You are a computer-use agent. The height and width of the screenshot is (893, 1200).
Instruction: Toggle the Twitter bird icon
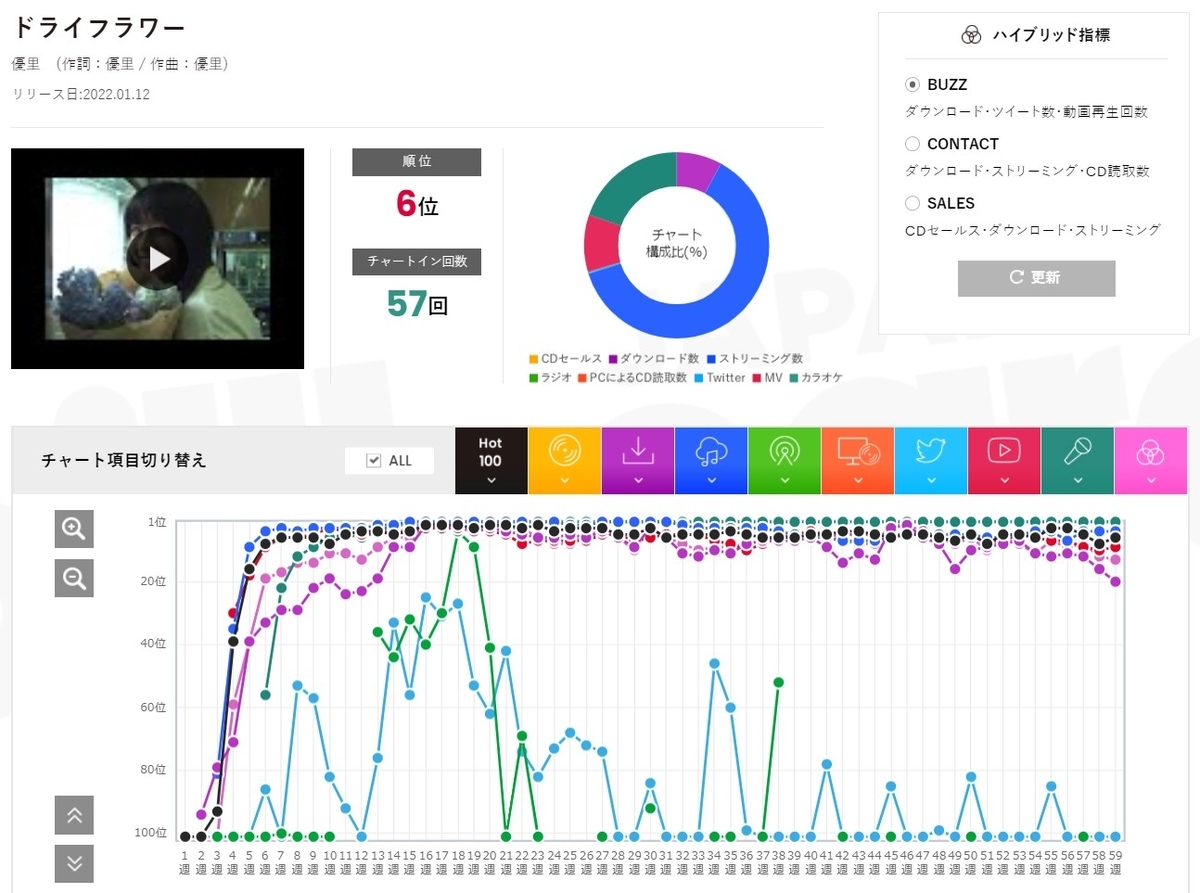tap(931, 453)
